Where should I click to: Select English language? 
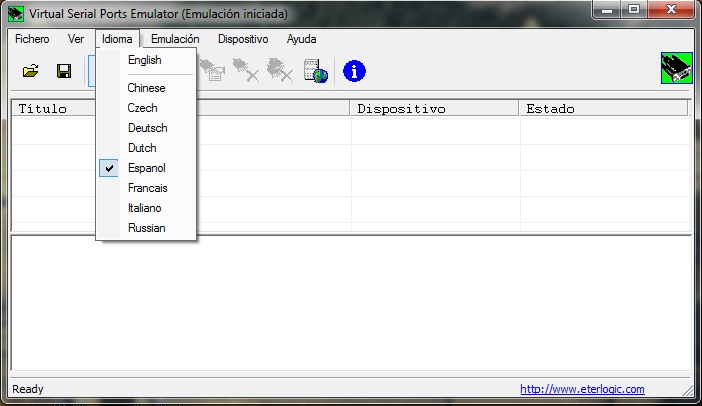[146, 60]
